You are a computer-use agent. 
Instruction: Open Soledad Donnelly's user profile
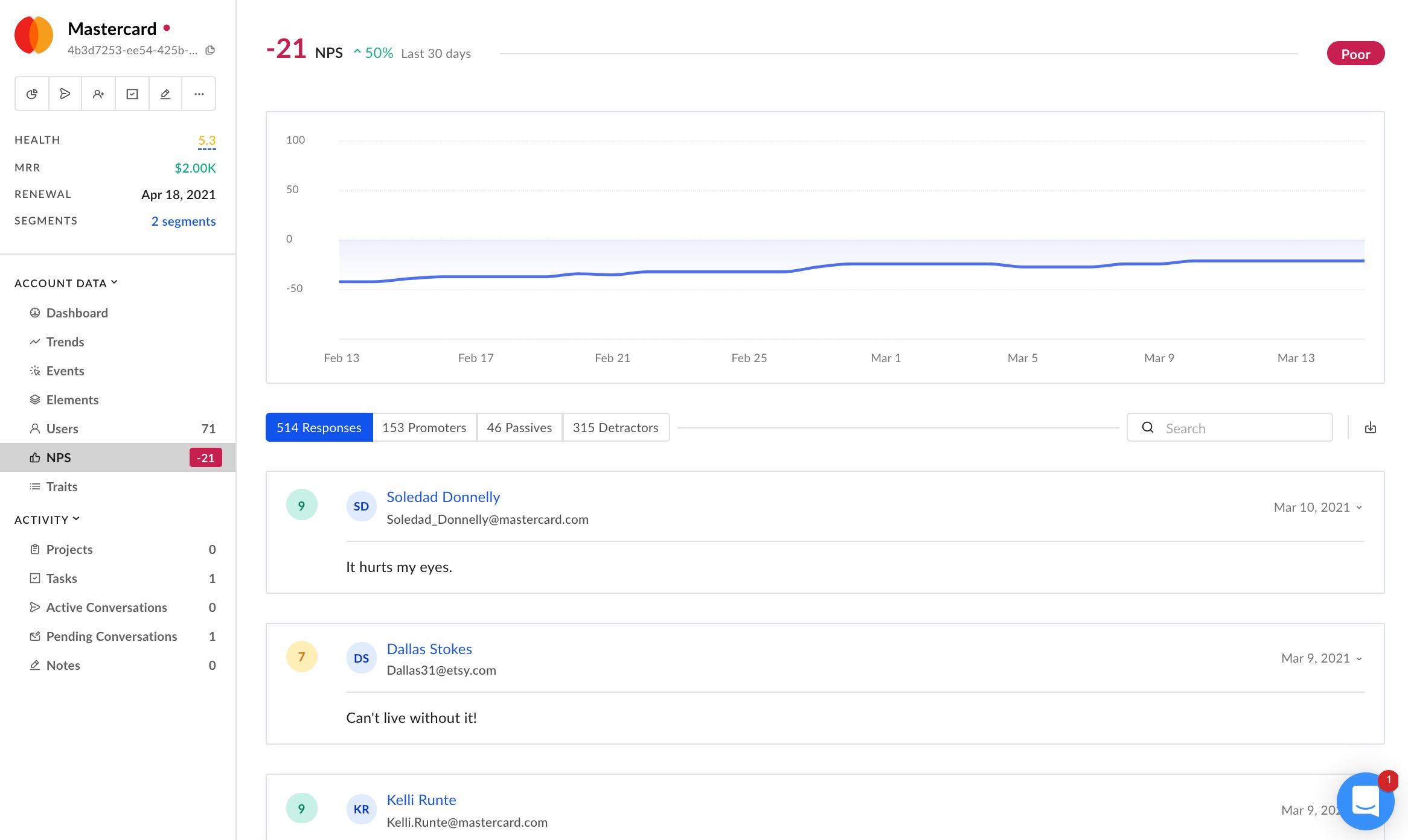[x=443, y=497]
